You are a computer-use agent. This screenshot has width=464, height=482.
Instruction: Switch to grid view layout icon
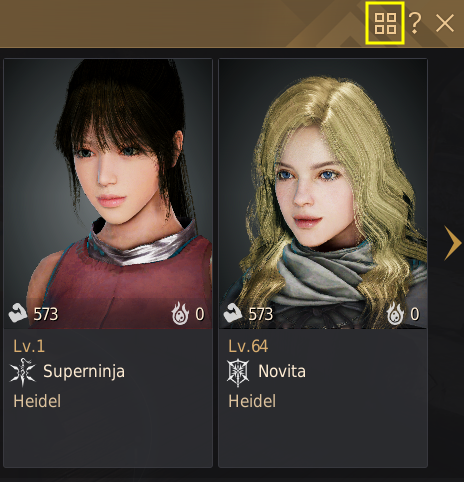(385, 23)
